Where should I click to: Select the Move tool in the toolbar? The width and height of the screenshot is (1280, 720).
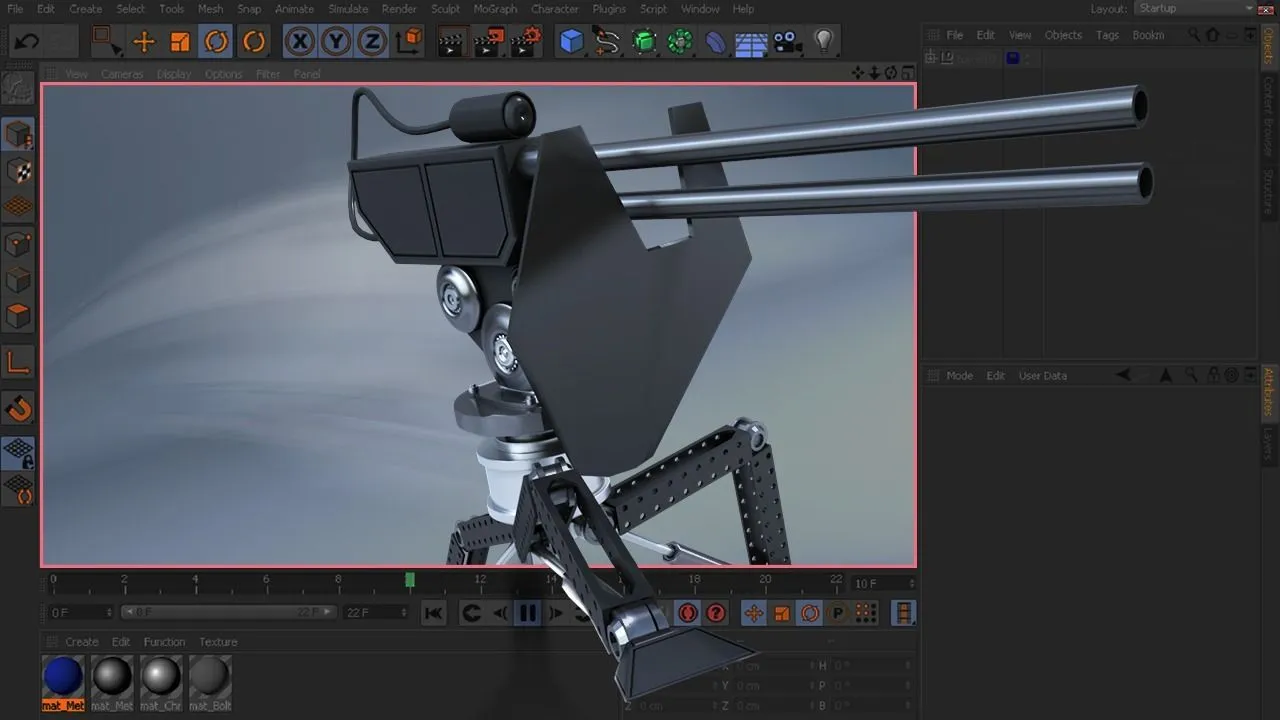pyautogui.click(x=144, y=40)
